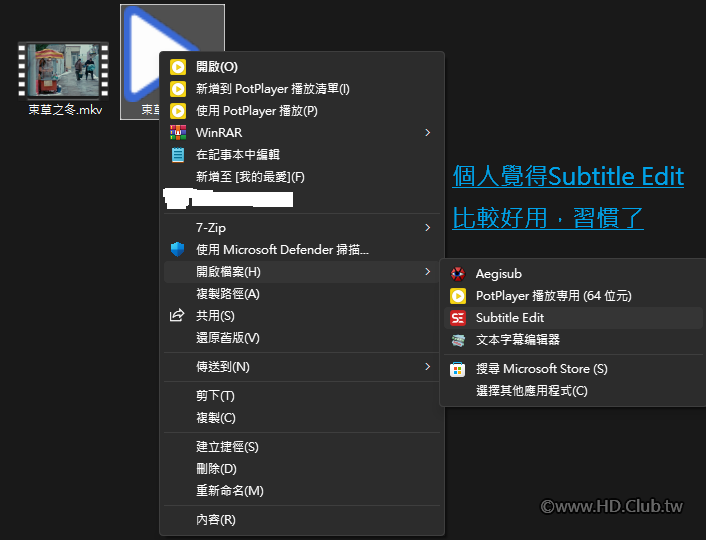Click the 比較好用，習慣了 link
706x540 pixels.
pos(548,218)
